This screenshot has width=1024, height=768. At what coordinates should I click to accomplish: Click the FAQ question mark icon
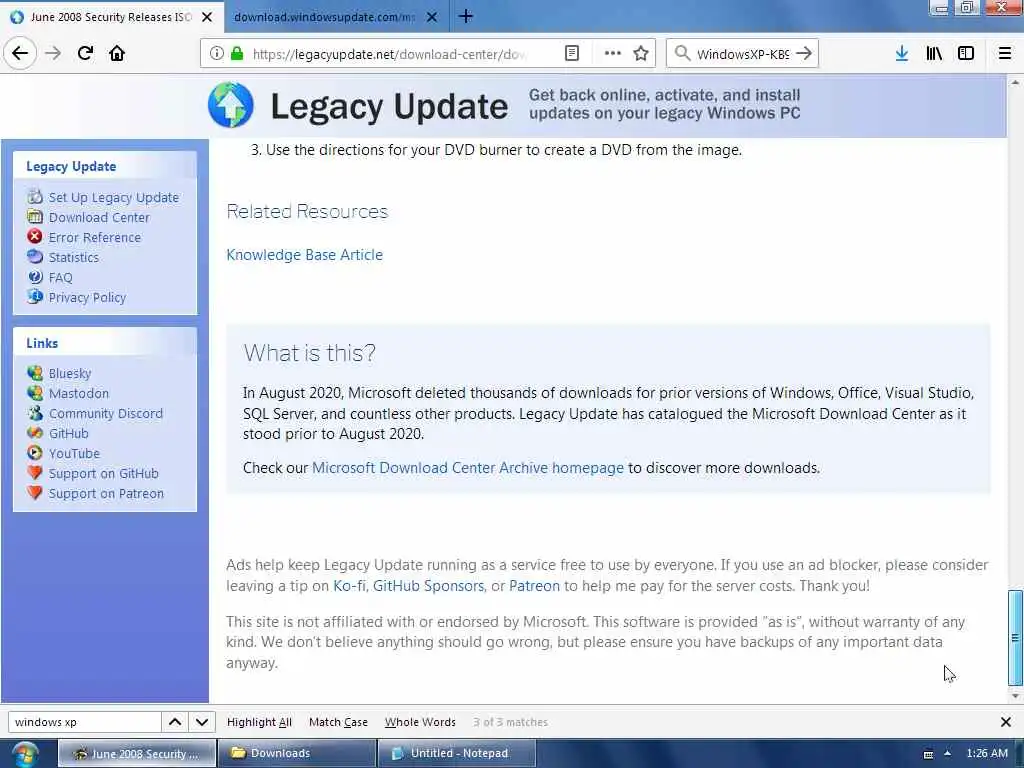coord(35,277)
